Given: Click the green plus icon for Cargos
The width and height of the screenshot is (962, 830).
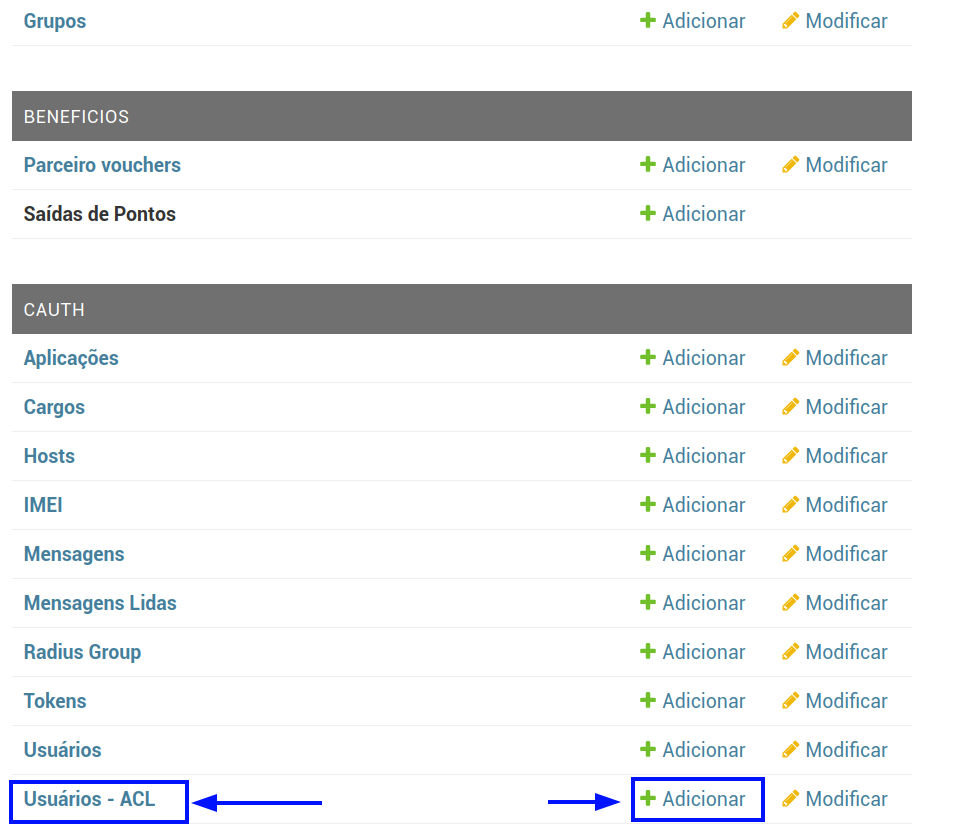Looking at the screenshot, I should tap(648, 407).
